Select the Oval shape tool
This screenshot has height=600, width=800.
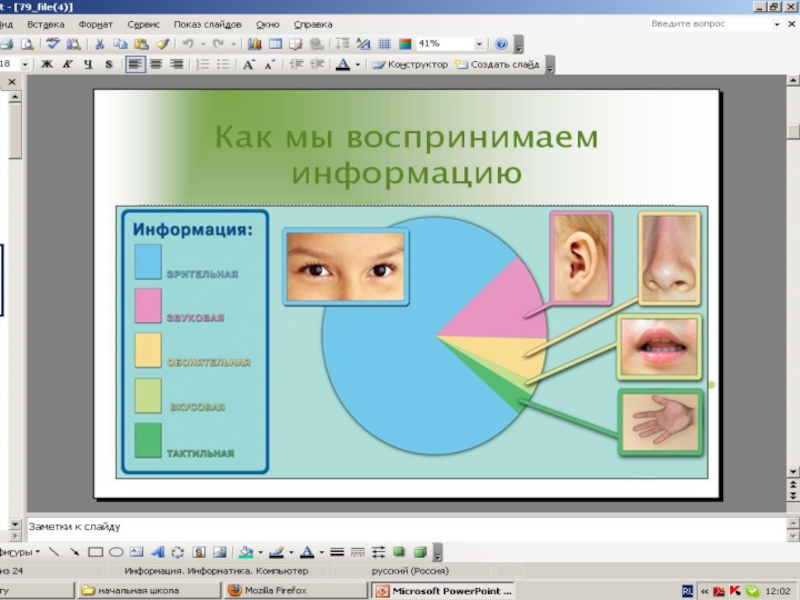point(116,552)
